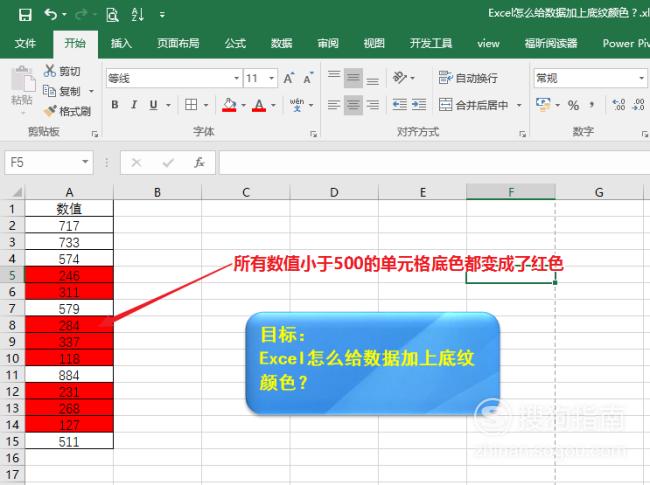Switch to the 数据 (Data) tab
The width and height of the screenshot is (650, 485).
[281, 43]
